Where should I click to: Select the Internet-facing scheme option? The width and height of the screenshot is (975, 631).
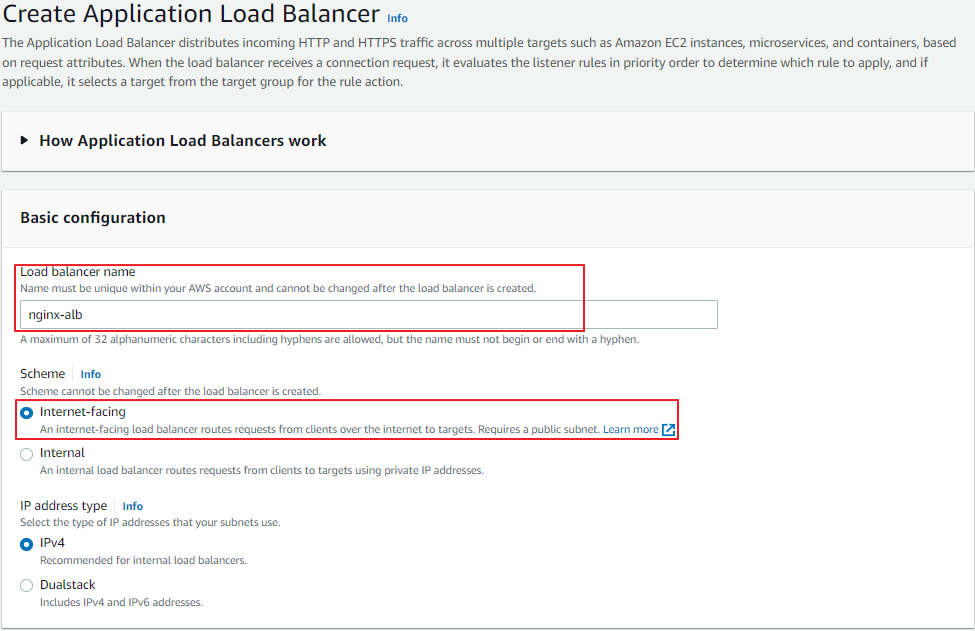(x=26, y=413)
